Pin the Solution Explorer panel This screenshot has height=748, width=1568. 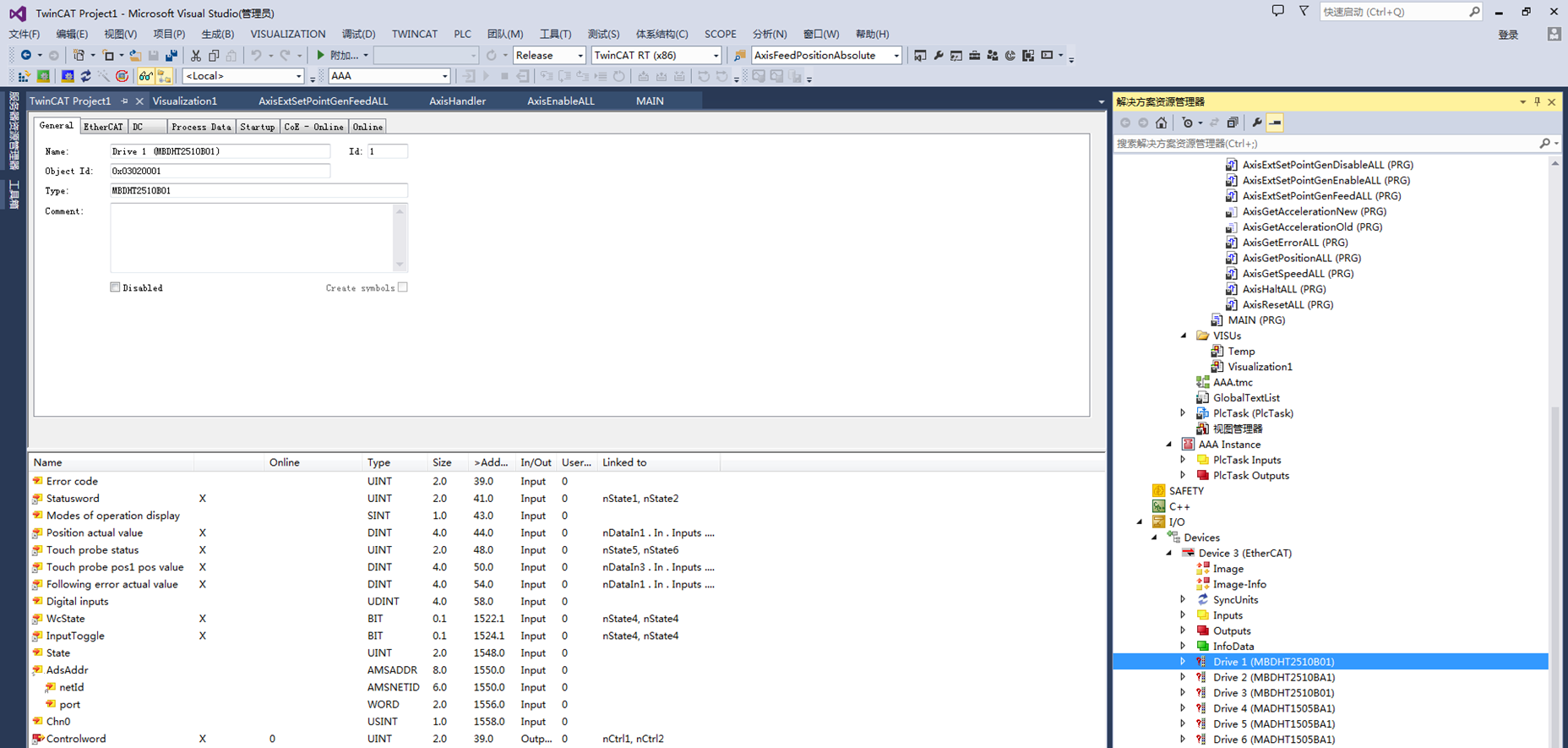tap(1537, 101)
